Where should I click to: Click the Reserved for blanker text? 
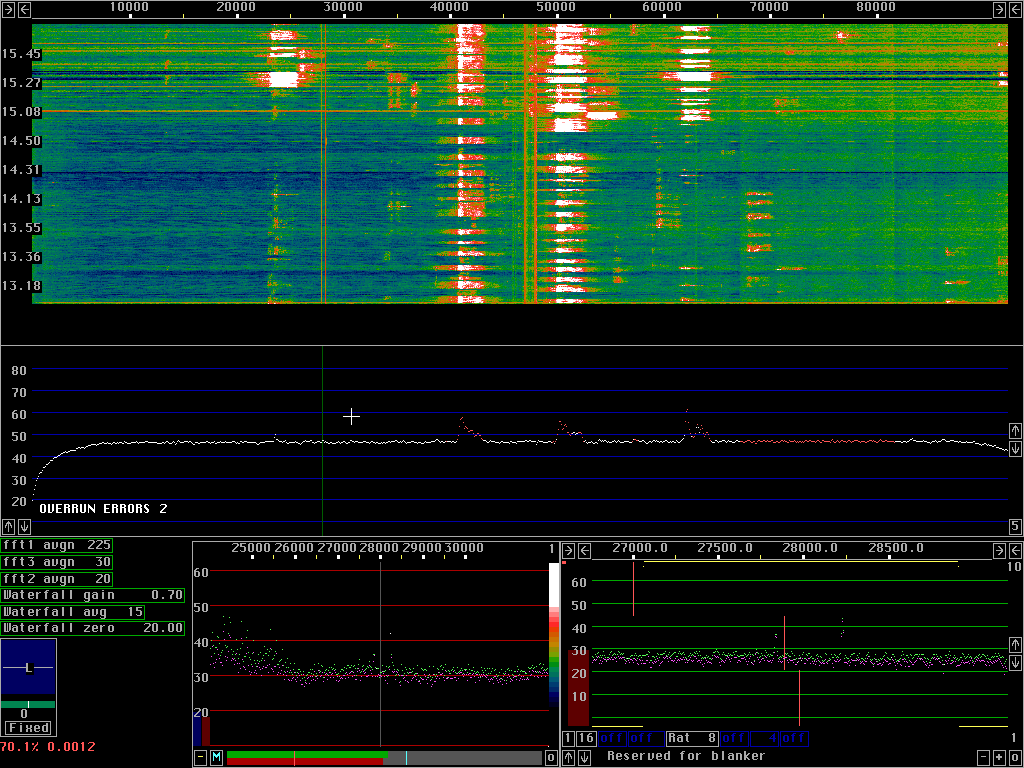686,756
